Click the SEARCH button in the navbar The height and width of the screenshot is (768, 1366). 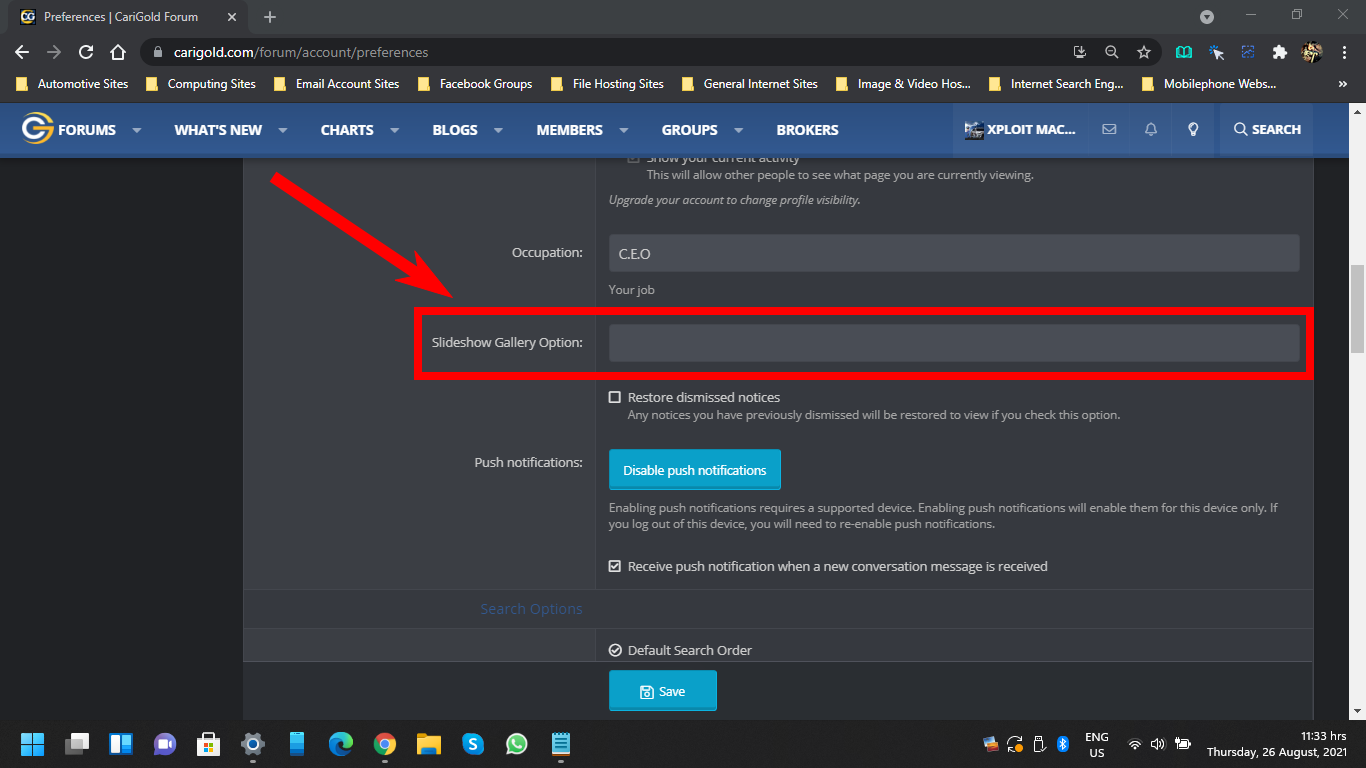(1267, 129)
